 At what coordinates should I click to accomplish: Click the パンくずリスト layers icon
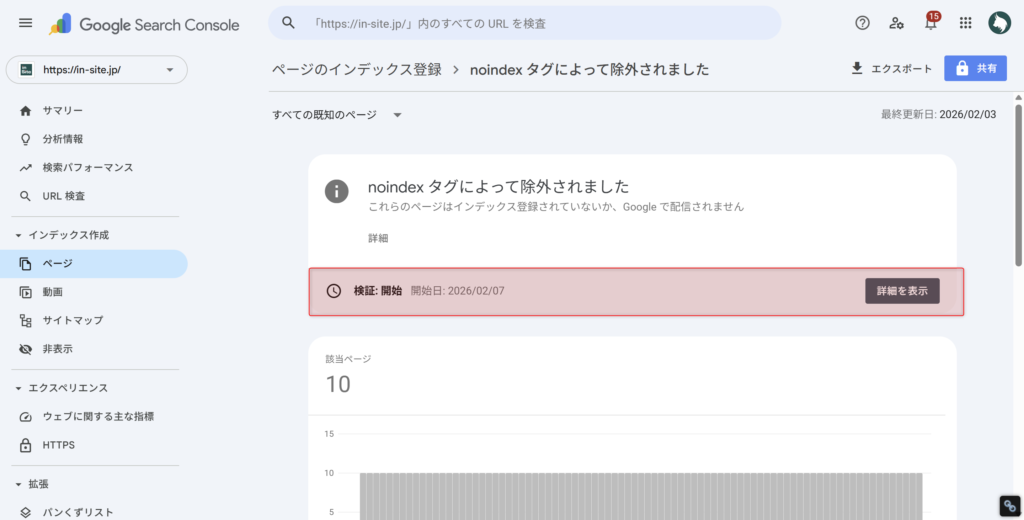tap(25, 513)
